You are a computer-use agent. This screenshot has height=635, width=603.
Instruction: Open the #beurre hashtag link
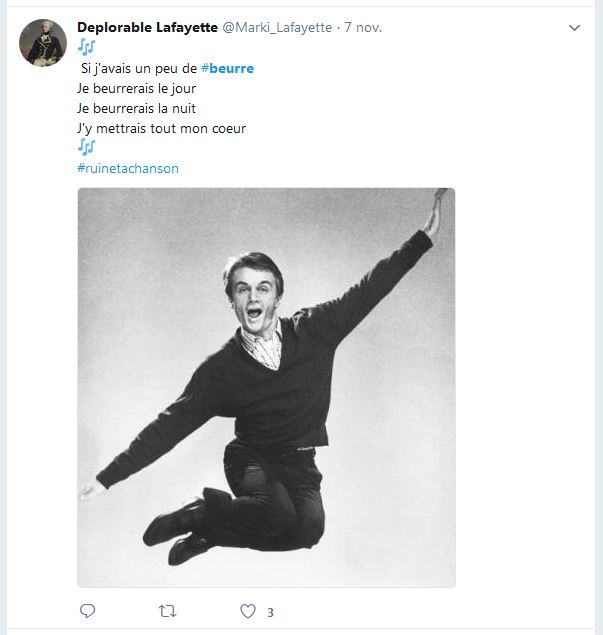coord(227,68)
